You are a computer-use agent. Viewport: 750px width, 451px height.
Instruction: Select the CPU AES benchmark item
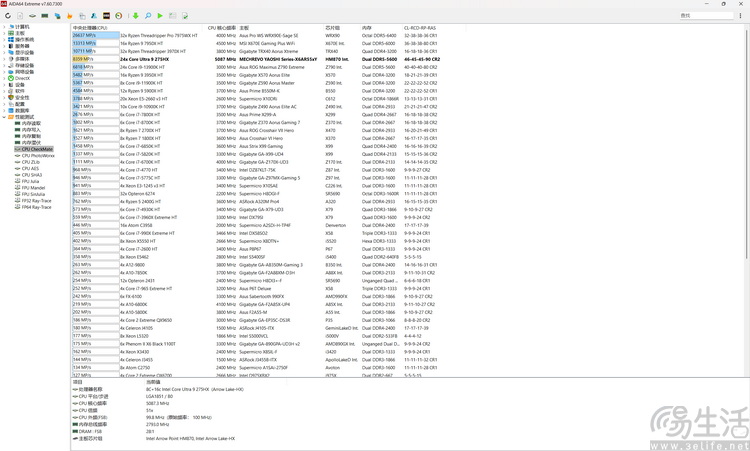pos(27,168)
